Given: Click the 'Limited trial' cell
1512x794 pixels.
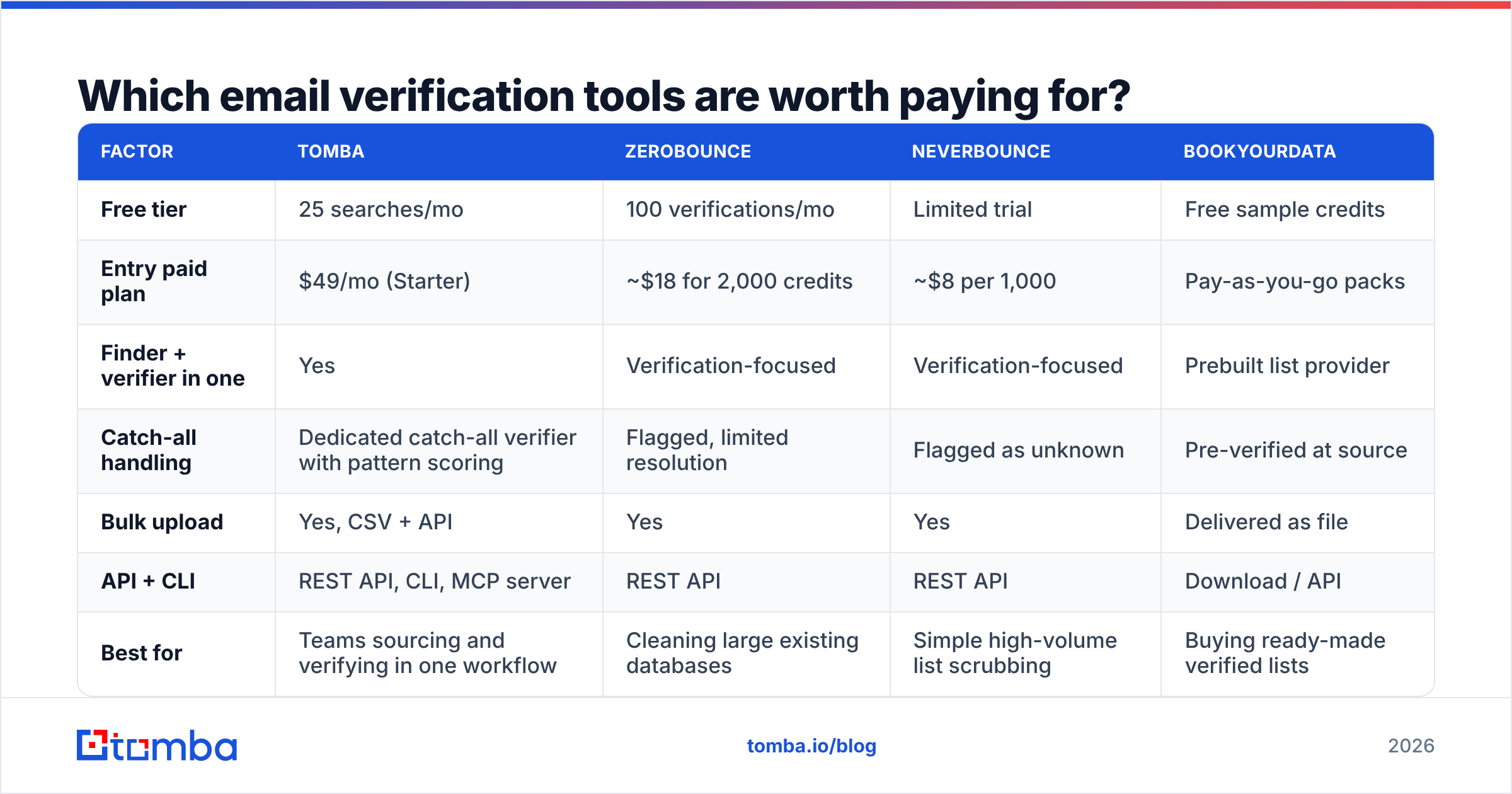Looking at the screenshot, I should 973,209.
